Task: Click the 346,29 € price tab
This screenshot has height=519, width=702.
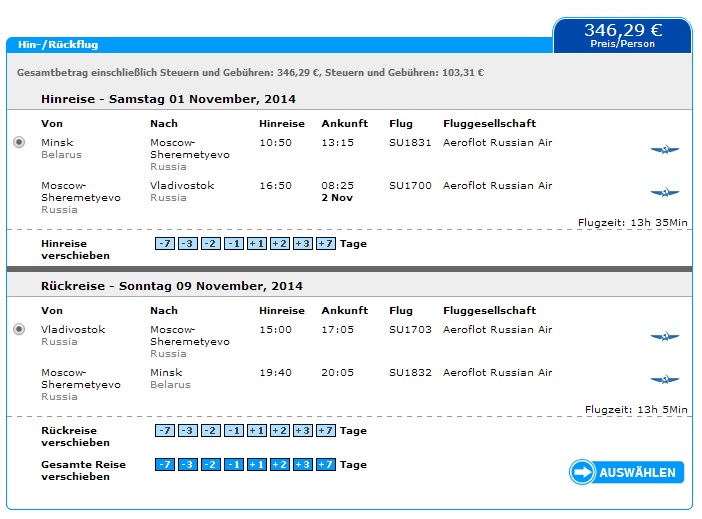Action: (x=623, y=35)
